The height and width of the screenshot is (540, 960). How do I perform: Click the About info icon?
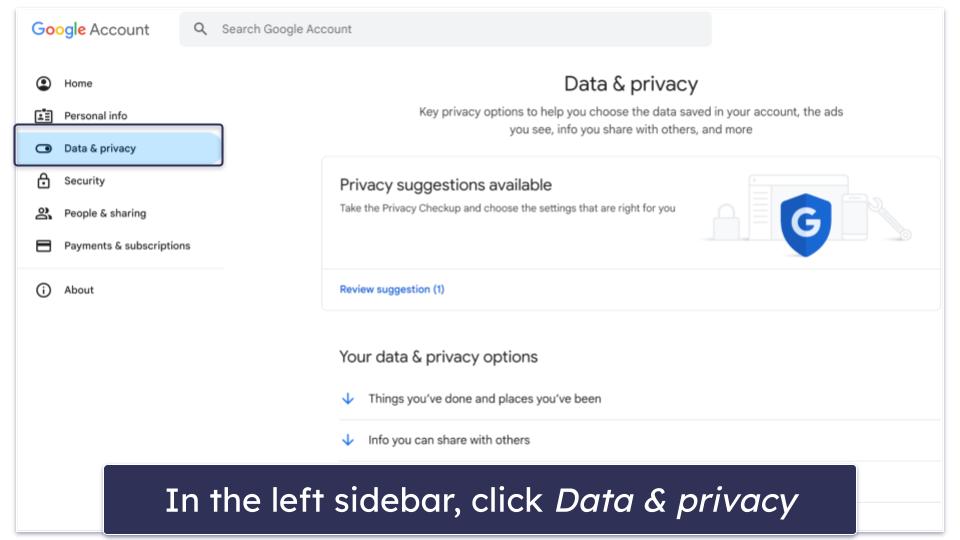43,290
